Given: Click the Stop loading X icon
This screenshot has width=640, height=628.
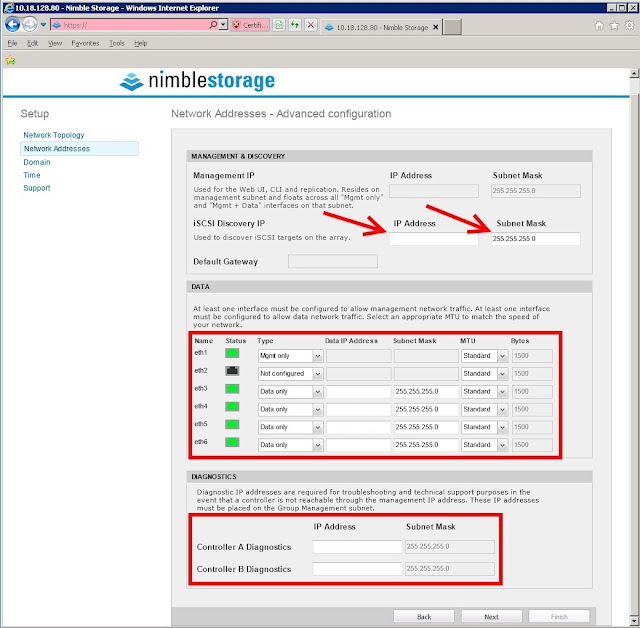Looking at the screenshot, I should [x=311, y=25].
